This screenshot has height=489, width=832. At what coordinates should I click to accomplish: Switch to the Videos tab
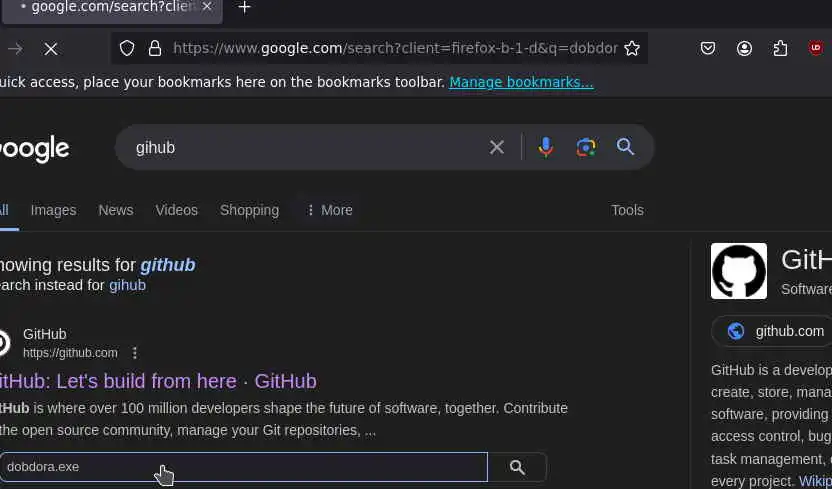(x=177, y=210)
